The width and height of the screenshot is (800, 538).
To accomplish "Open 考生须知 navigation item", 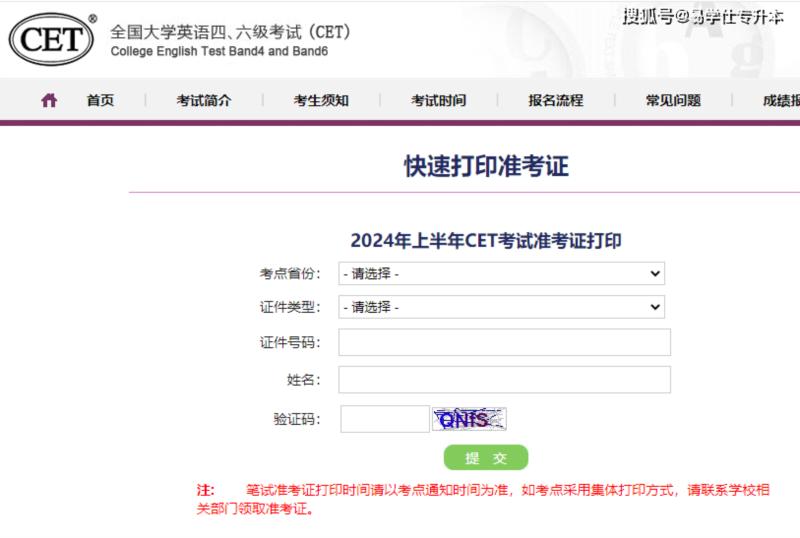I will [321, 101].
